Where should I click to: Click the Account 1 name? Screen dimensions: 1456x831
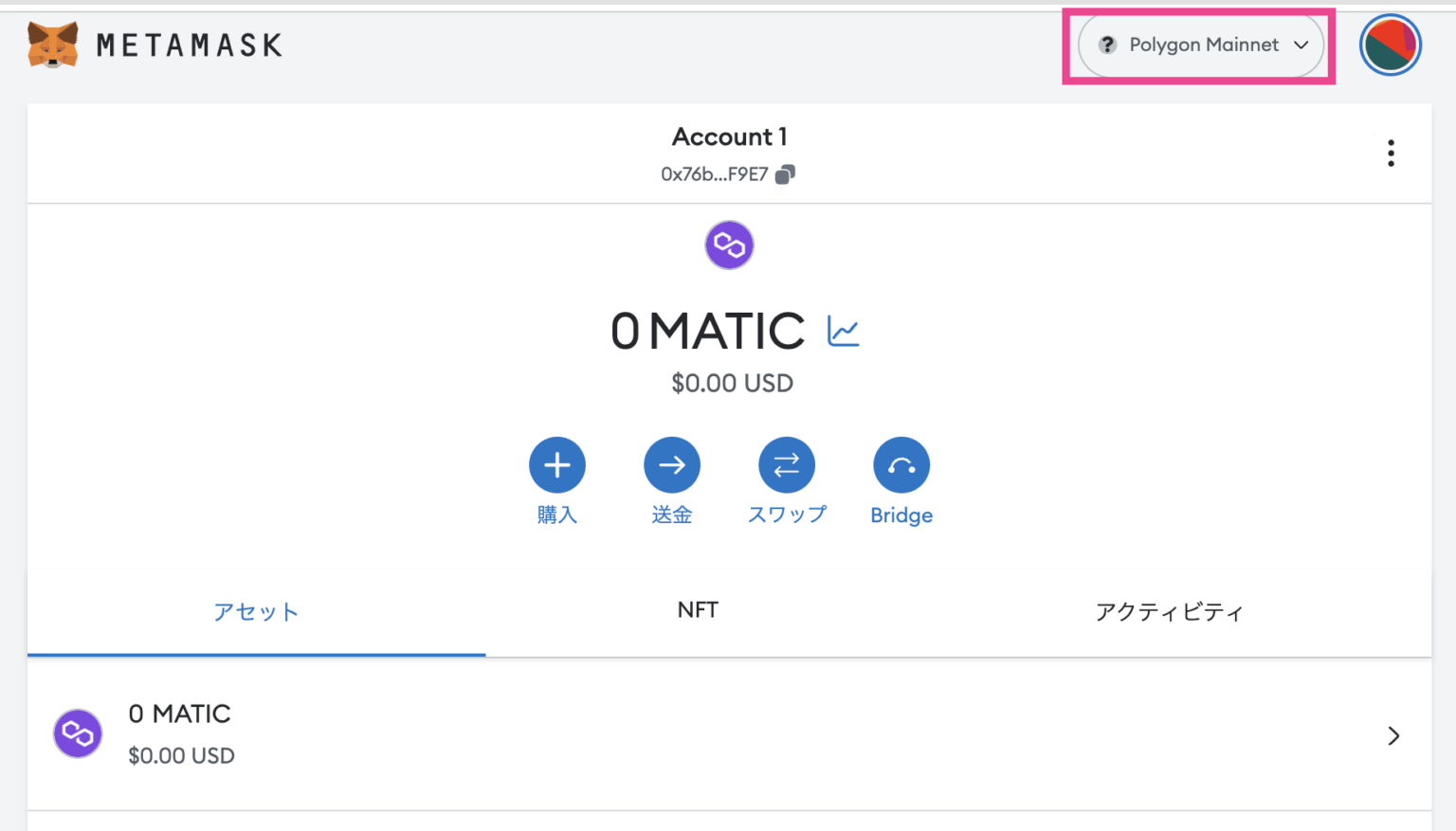[x=729, y=137]
